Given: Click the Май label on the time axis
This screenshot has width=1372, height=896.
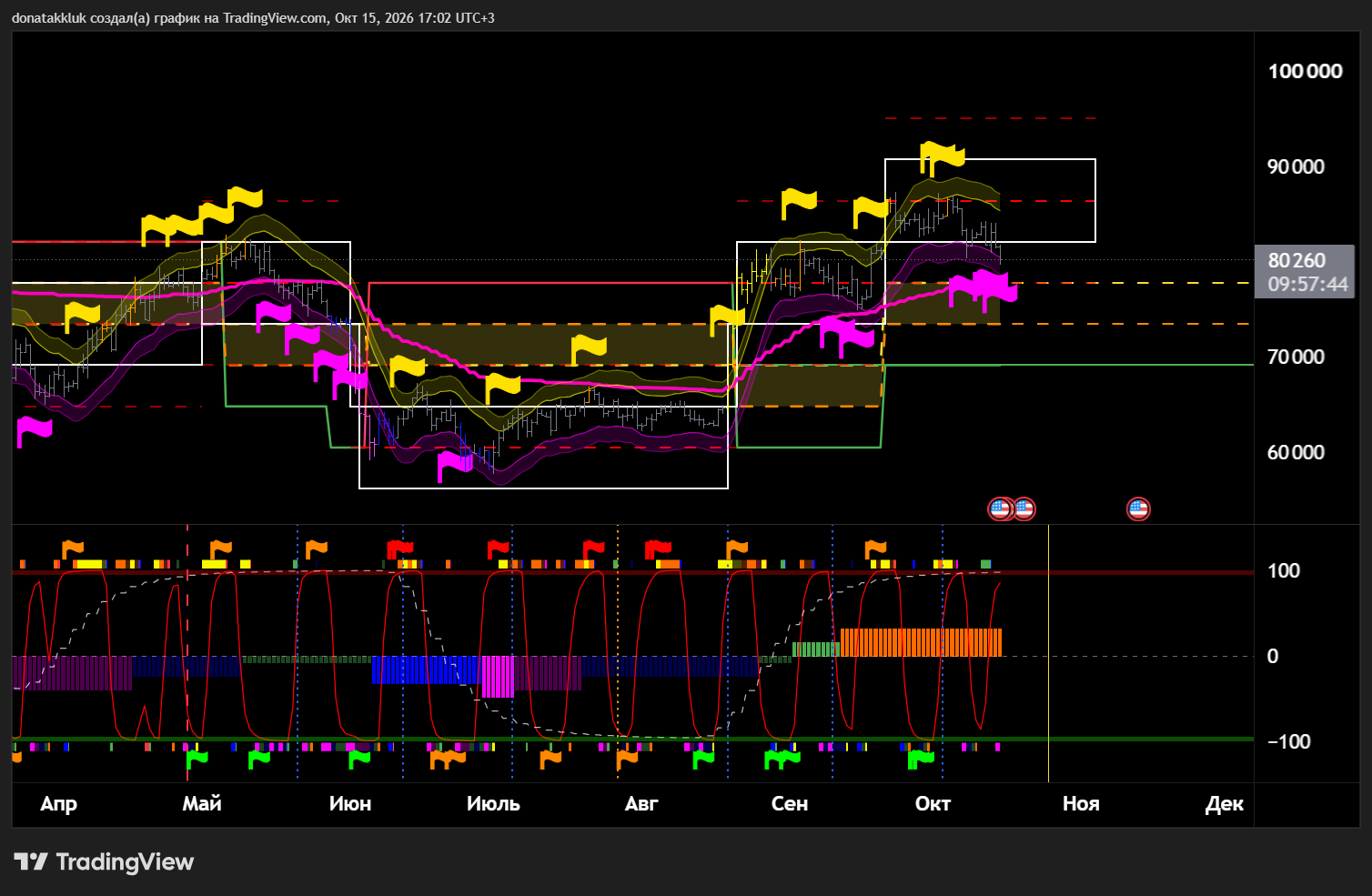Looking at the screenshot, I should point(202,803).
